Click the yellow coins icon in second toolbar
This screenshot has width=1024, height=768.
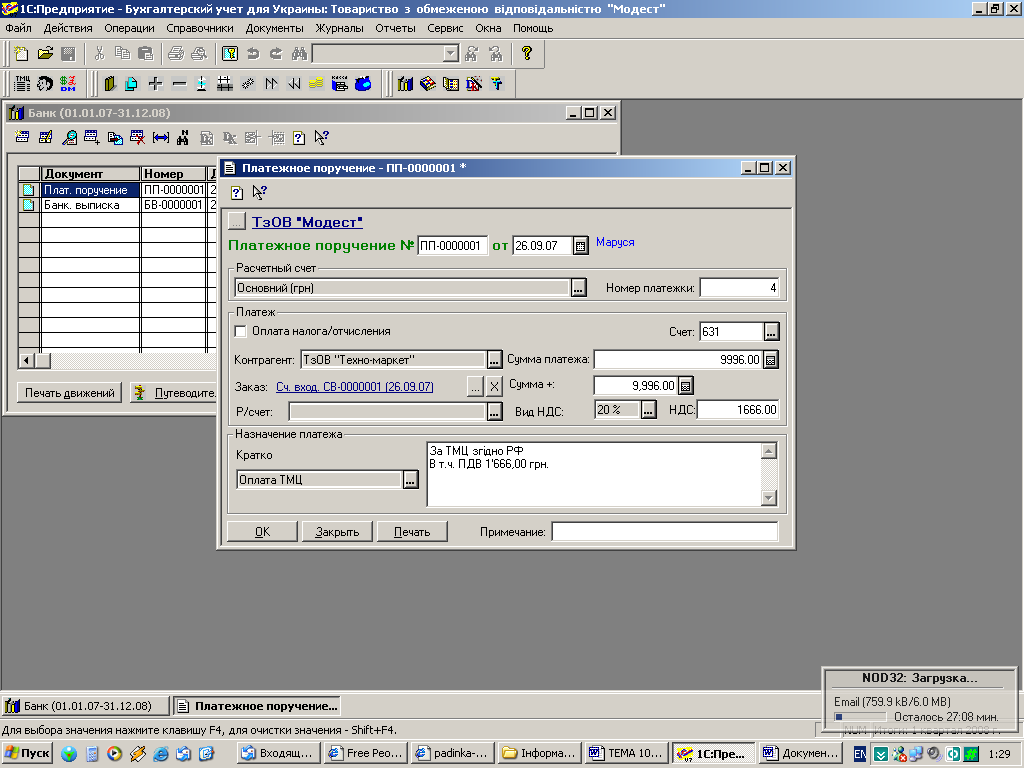(316, 84)
